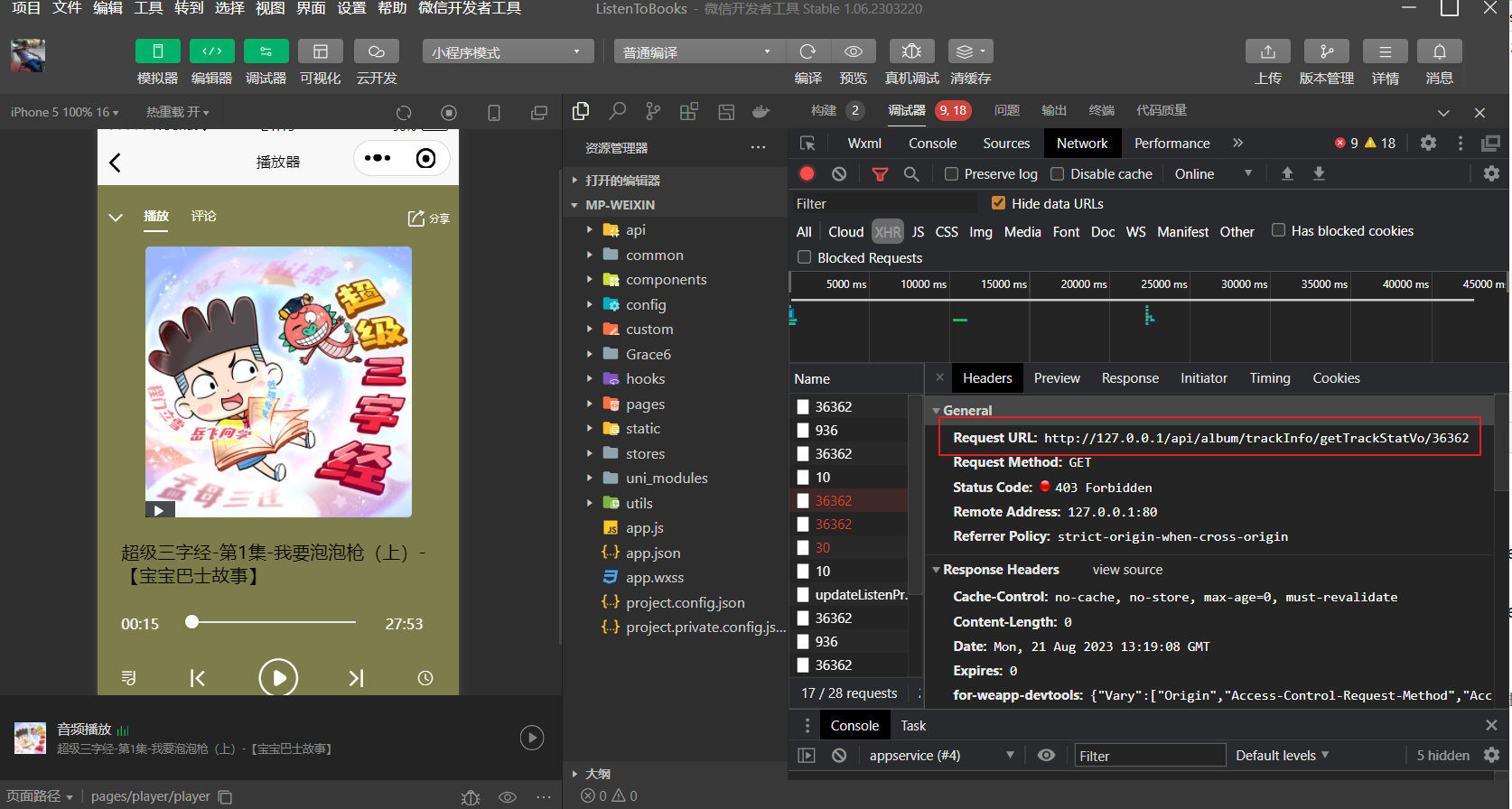The height and width of the screenshot is (809, 1512).
Task: Open the visualization (可视化) panel
Action: coord(321,51)
